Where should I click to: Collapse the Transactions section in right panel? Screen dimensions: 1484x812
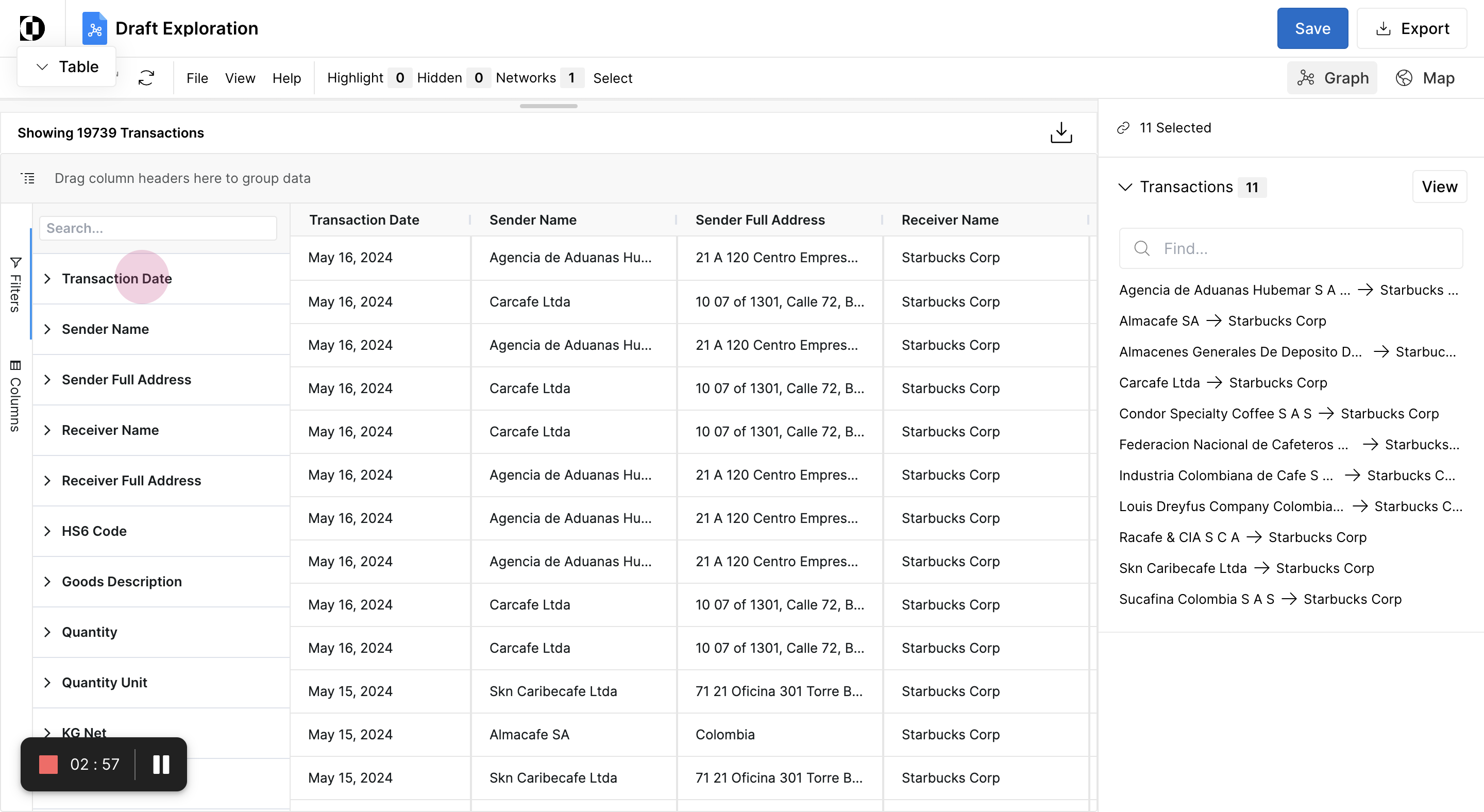tap(1125, 187)
